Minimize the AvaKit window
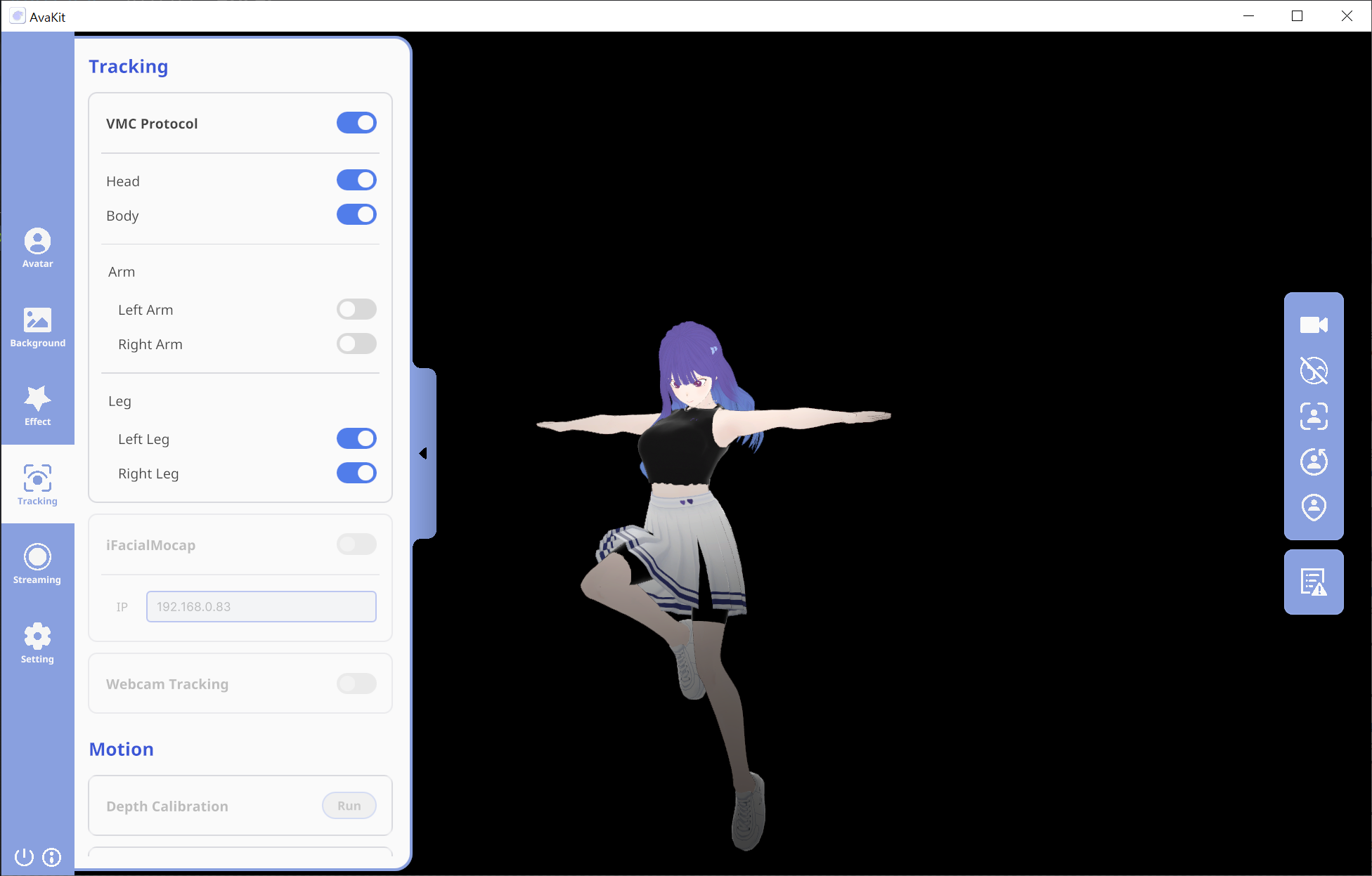1372x876 pixels. pos(1249,16)
